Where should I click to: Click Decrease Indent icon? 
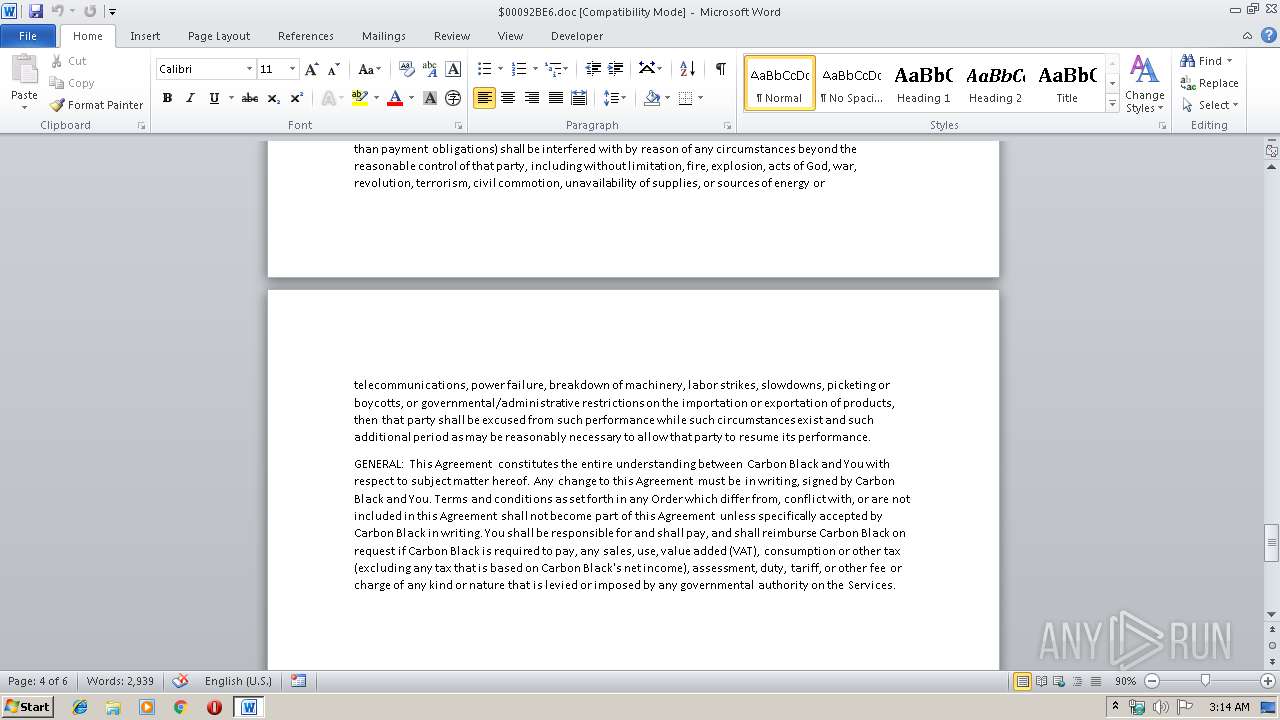coord(593,69)
